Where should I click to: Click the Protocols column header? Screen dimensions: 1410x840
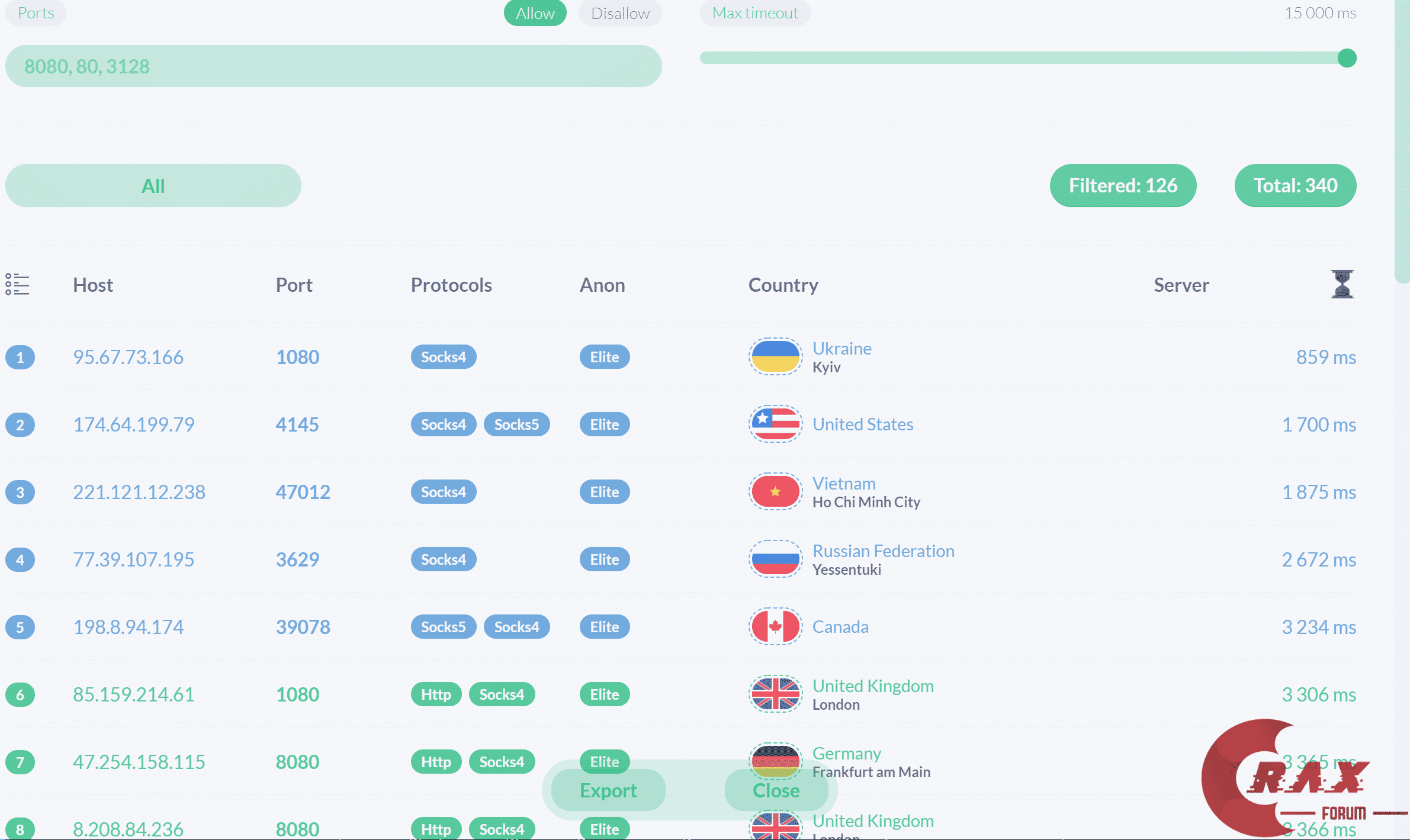[451, 285]
